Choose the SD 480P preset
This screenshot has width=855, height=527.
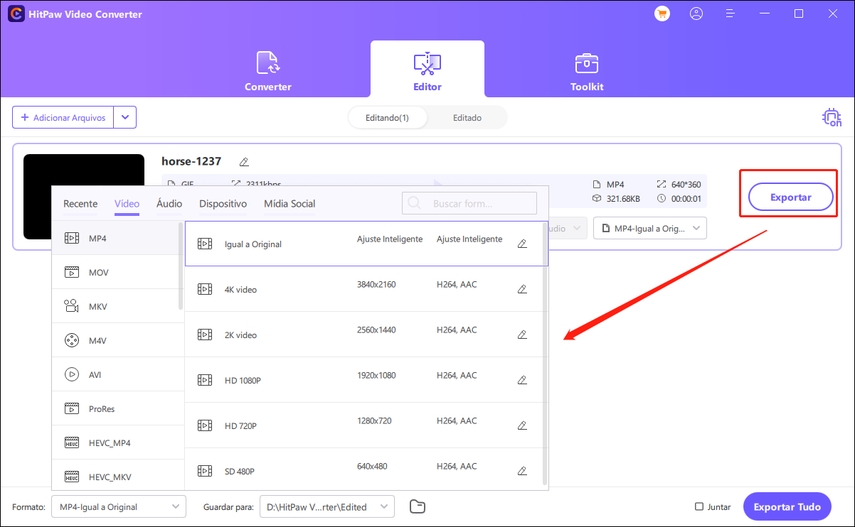click(364, 469)
